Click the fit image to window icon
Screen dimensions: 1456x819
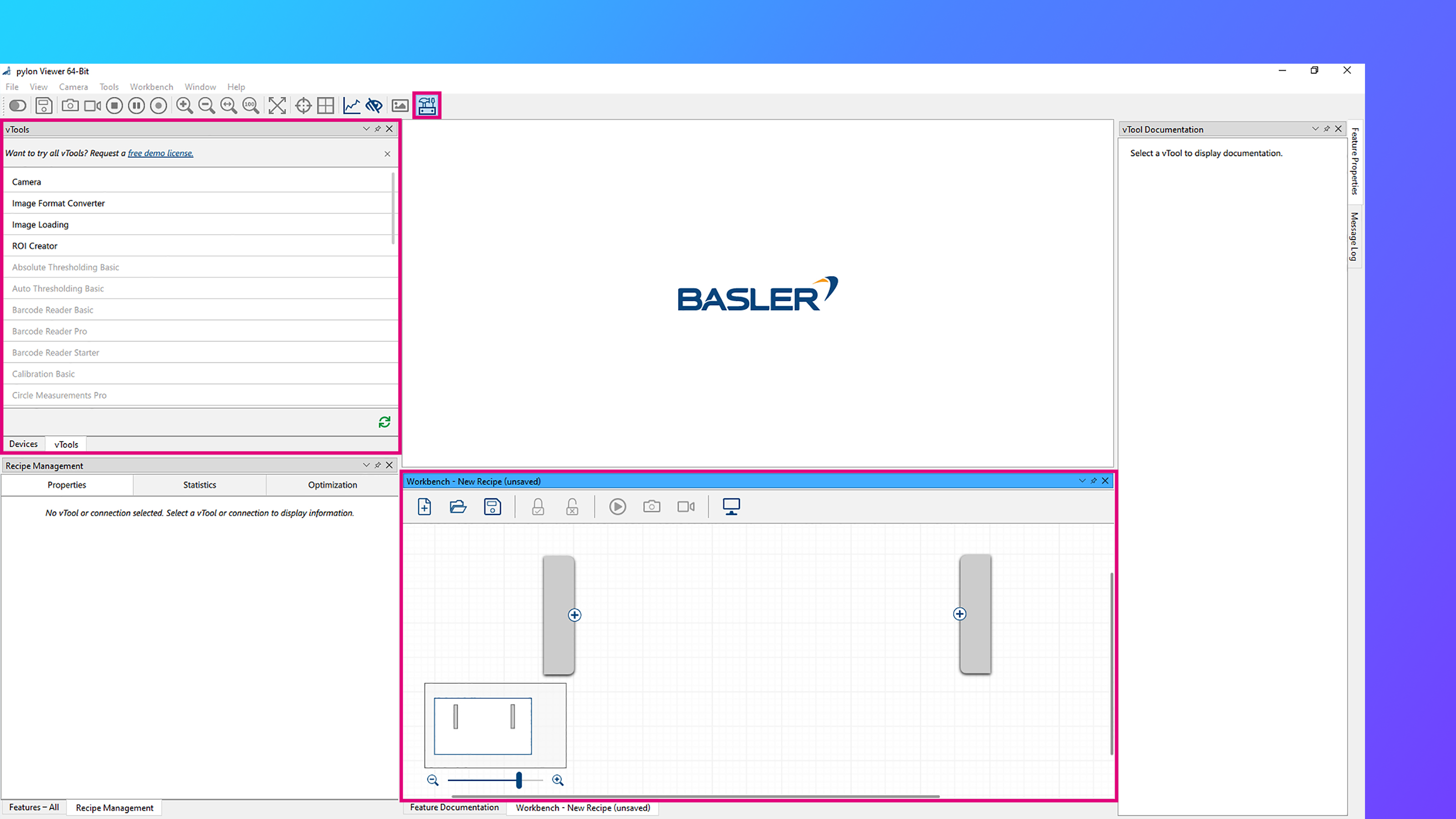[x=277, y=105]
